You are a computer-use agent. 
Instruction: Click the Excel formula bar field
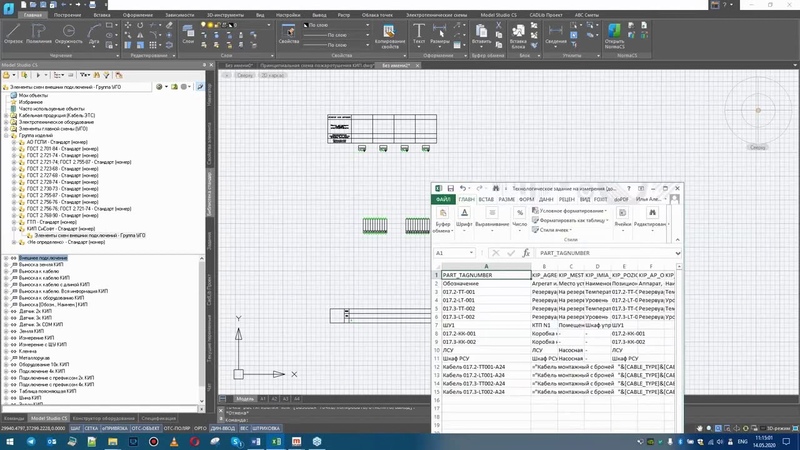click(x=606, y=253)
